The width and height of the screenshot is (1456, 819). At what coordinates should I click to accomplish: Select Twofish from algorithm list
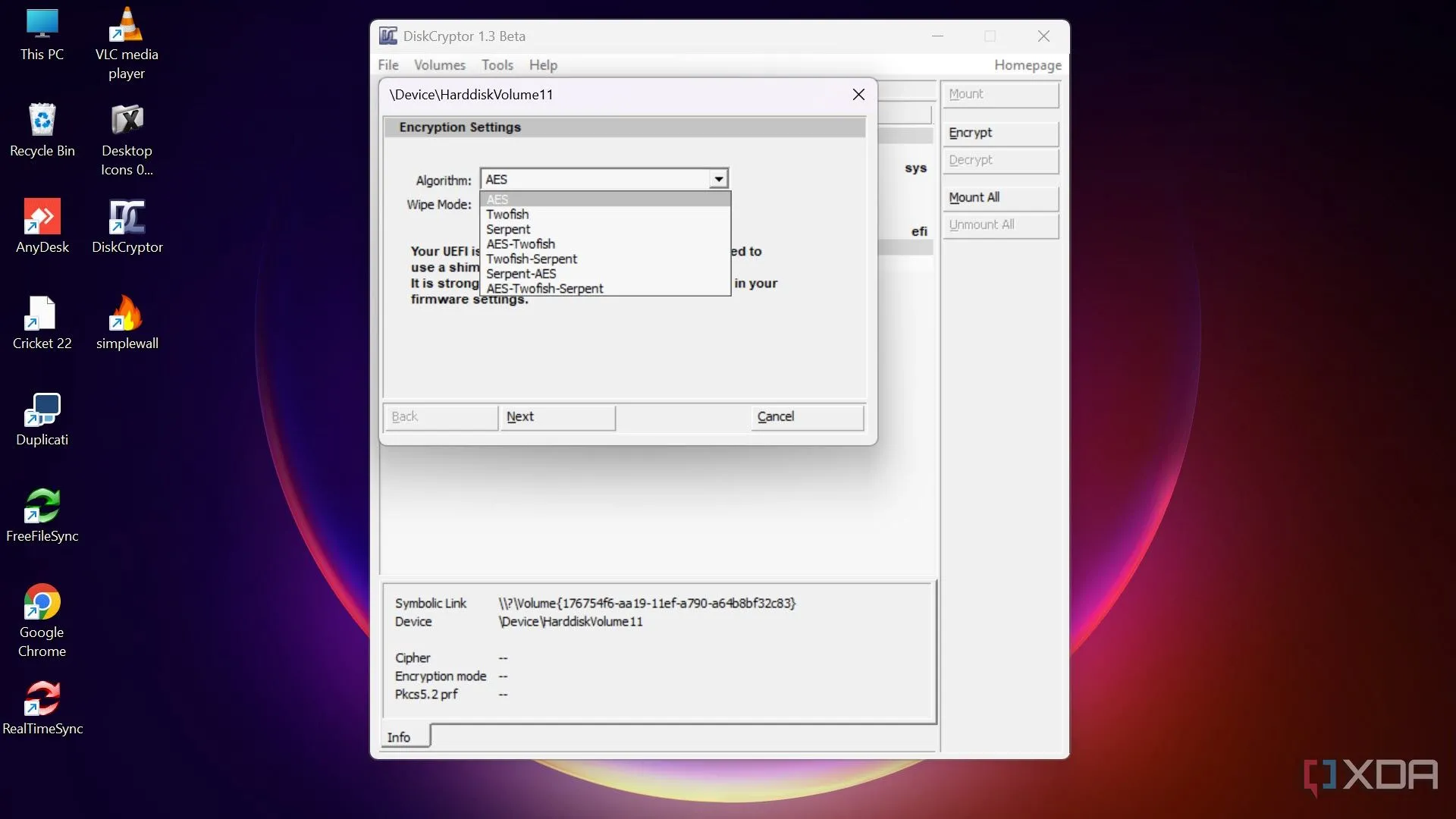coord(507,215)
